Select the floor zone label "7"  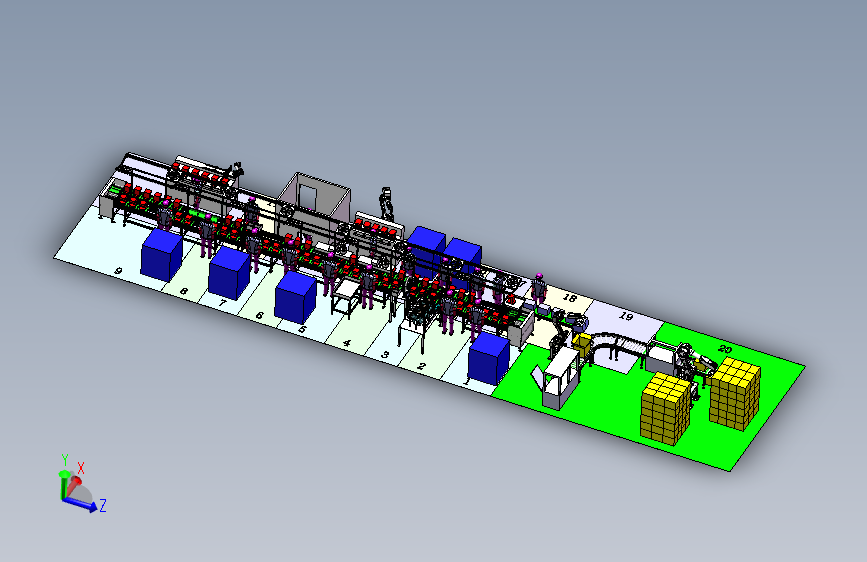click(x=222, y=303)
